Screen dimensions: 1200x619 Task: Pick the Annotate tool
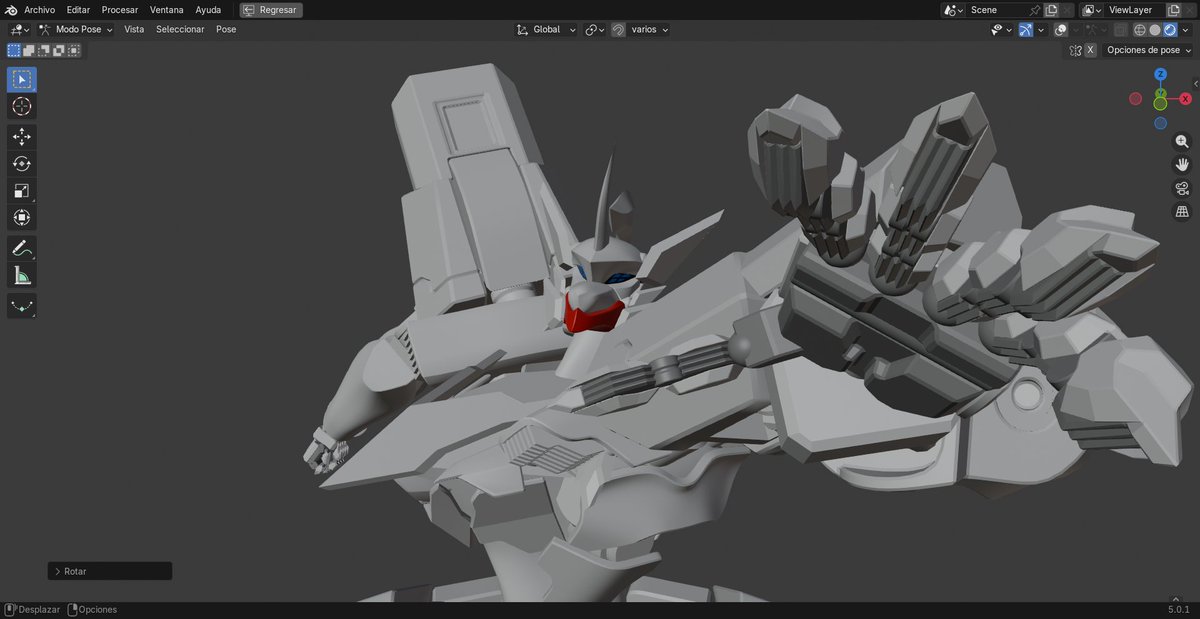click(21, 248)
